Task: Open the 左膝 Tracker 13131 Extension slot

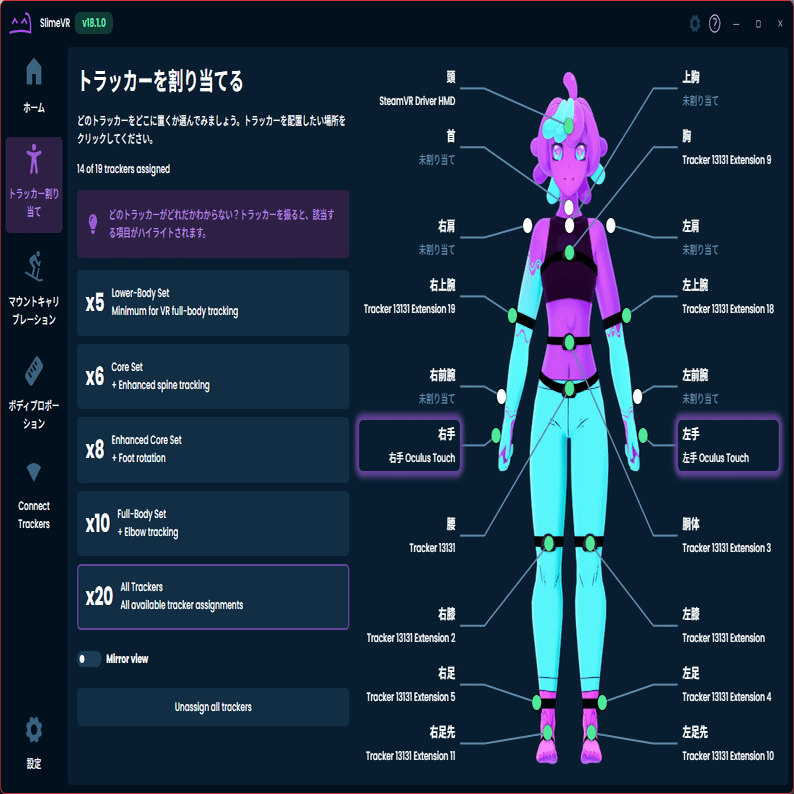Action: [728, 625]
